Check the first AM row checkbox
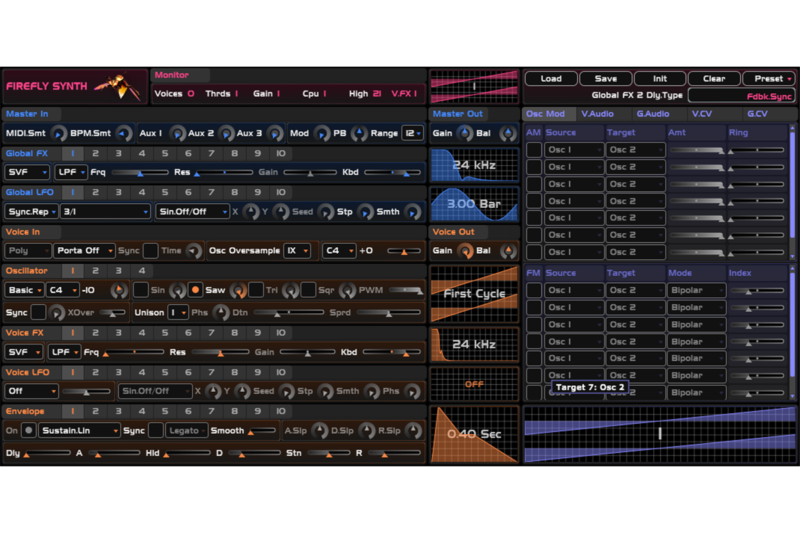The image size is (800, 533). click(x=534, y=150)
